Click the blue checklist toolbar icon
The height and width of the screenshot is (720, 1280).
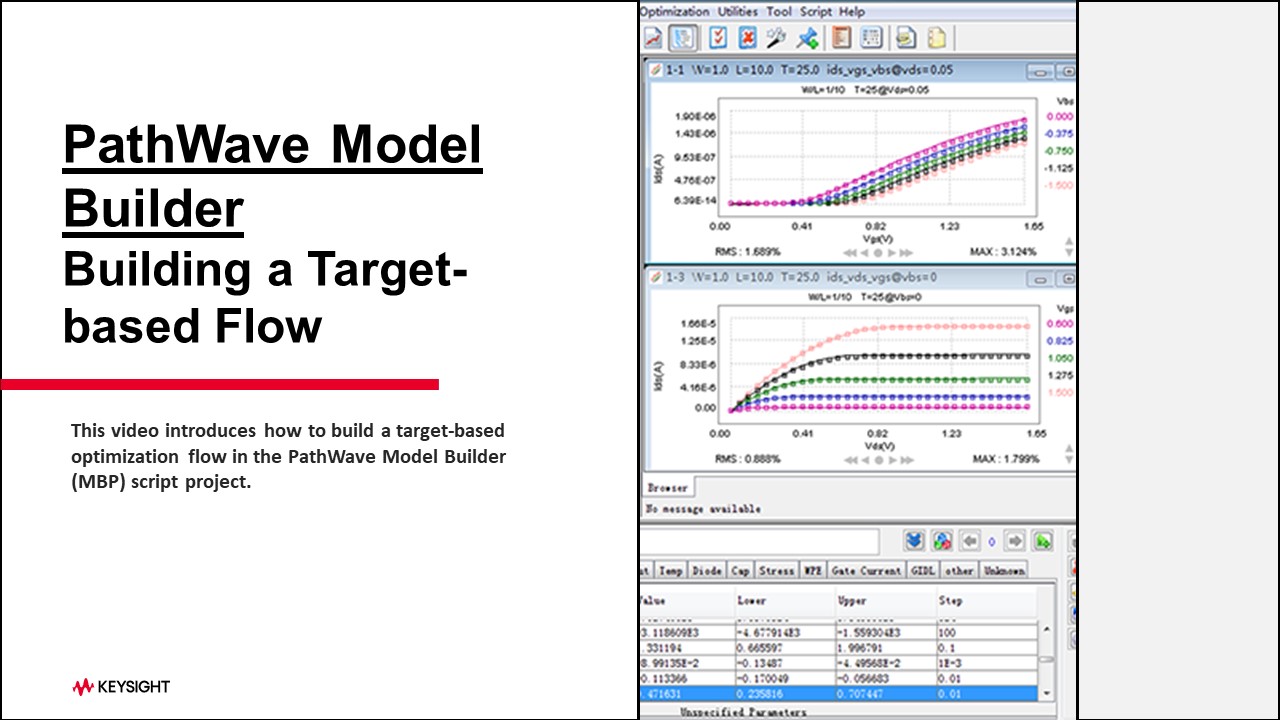[717, 38]
